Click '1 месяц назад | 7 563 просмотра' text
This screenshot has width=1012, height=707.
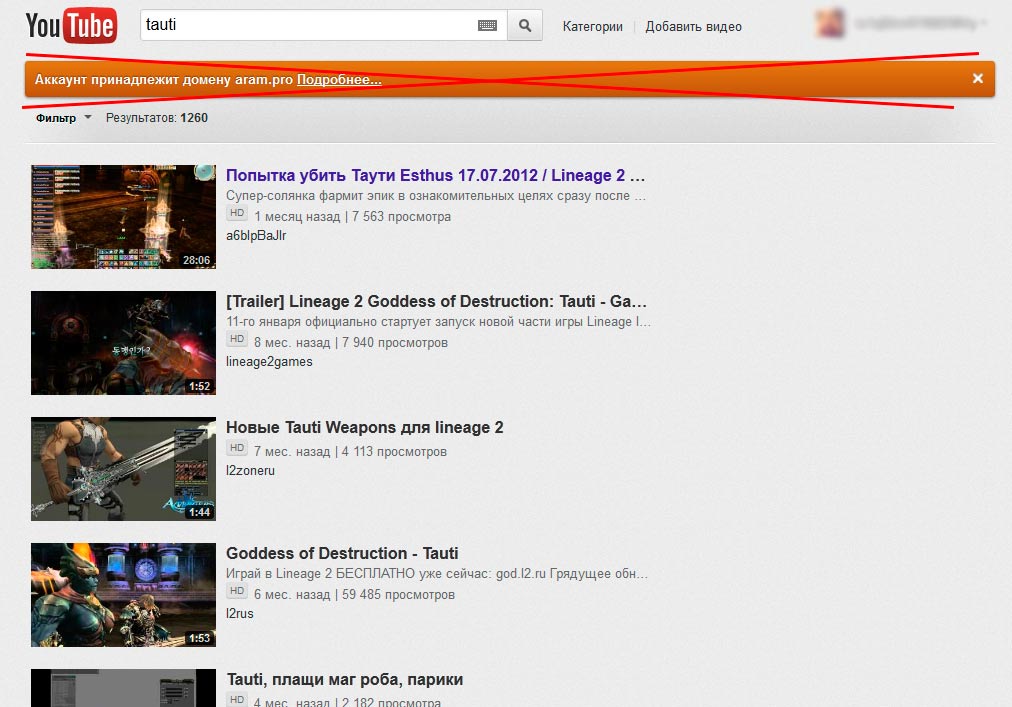click(352, 216)
